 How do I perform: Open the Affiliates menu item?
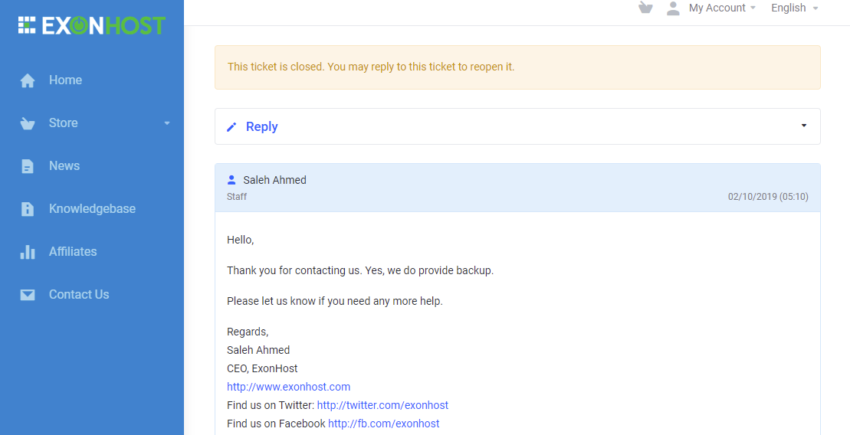[73, 252]
